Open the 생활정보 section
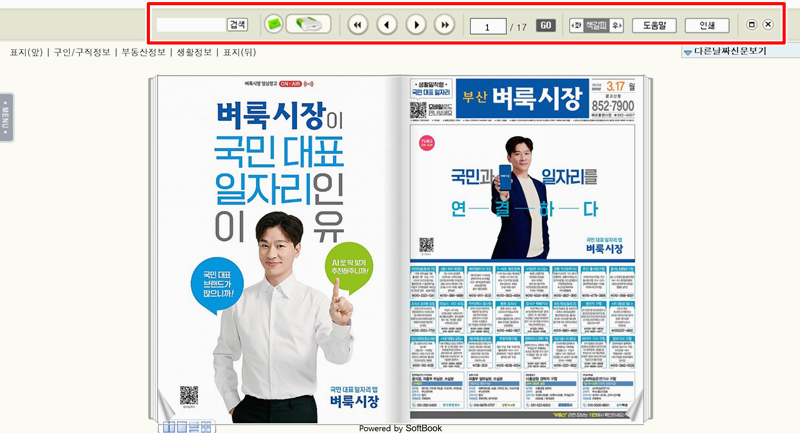The image size is (800, 433). point(194,52)
